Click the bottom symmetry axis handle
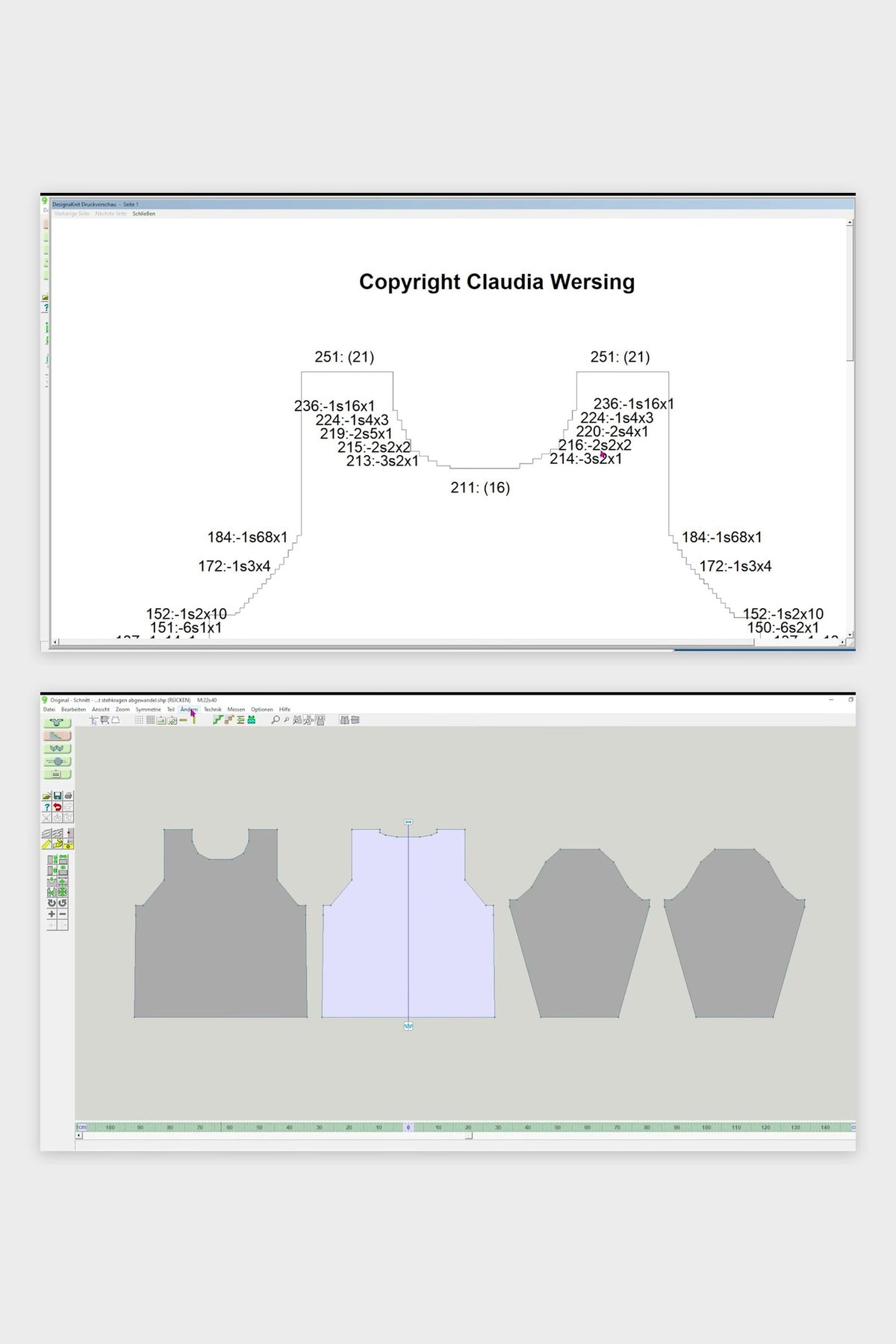This screenshot has height=1344, width=896. click(x=408, y=1026)
